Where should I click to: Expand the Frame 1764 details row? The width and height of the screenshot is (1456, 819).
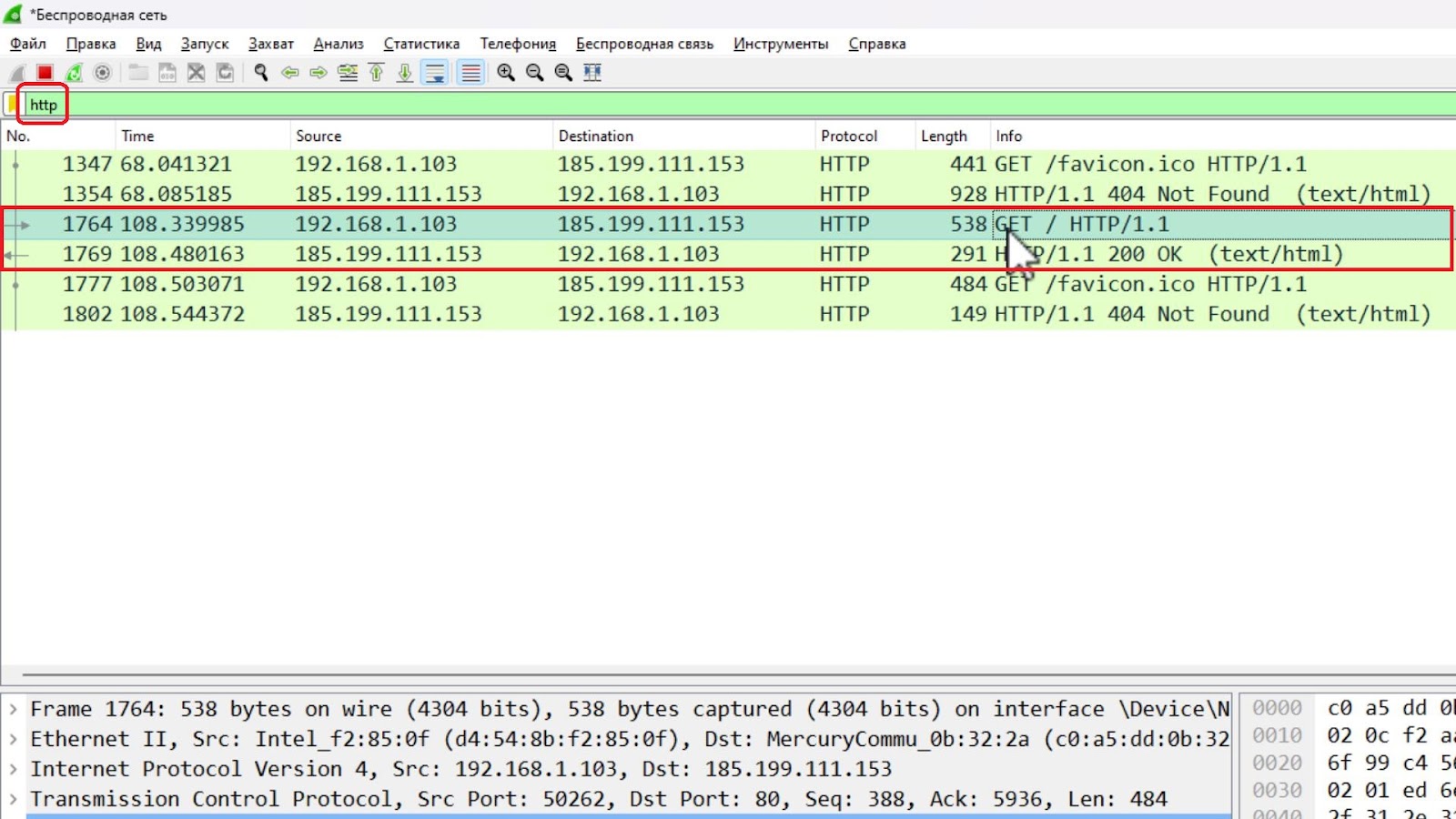(14, 709)
